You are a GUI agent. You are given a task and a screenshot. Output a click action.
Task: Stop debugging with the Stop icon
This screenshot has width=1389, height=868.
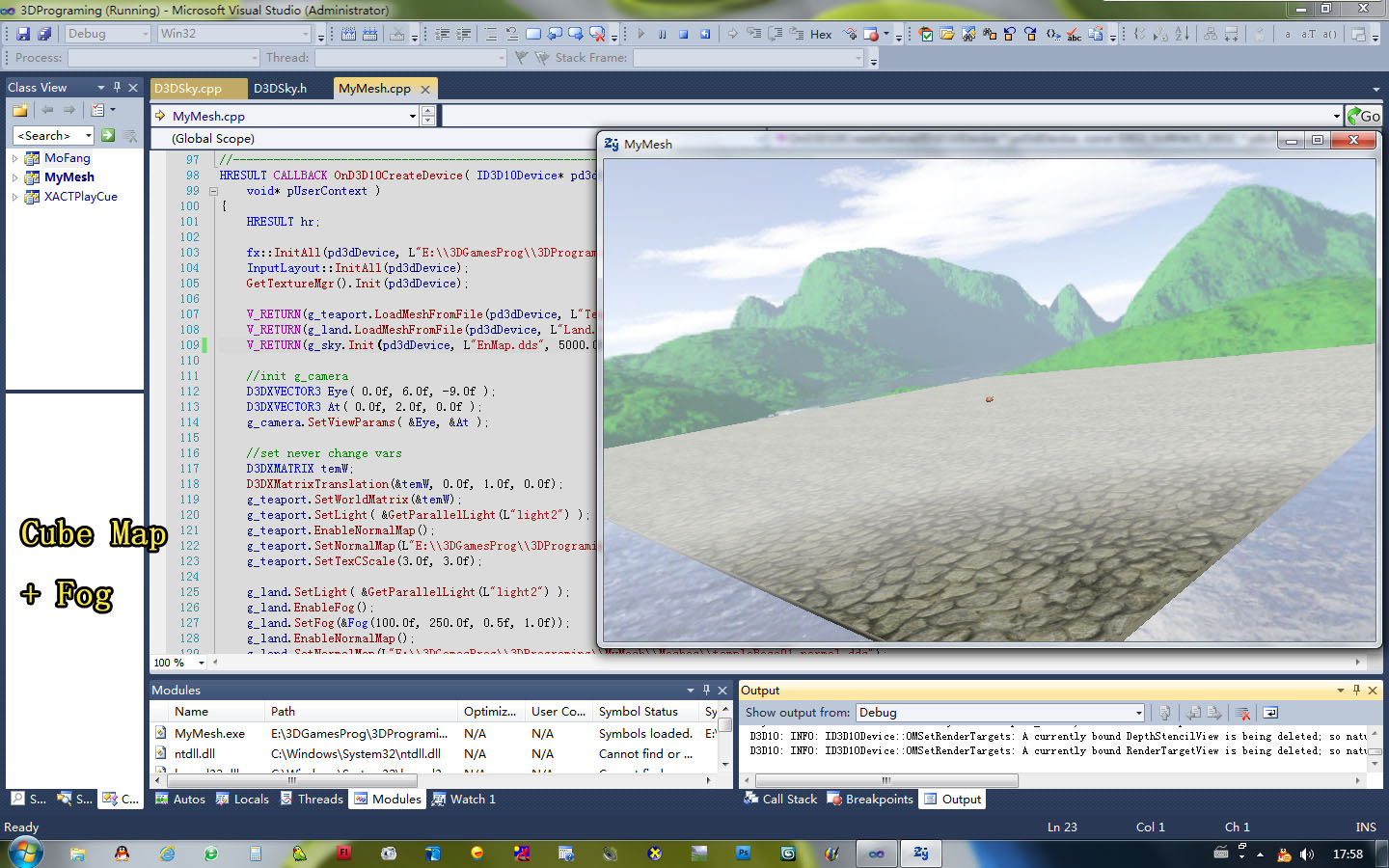tap(683, 34)
